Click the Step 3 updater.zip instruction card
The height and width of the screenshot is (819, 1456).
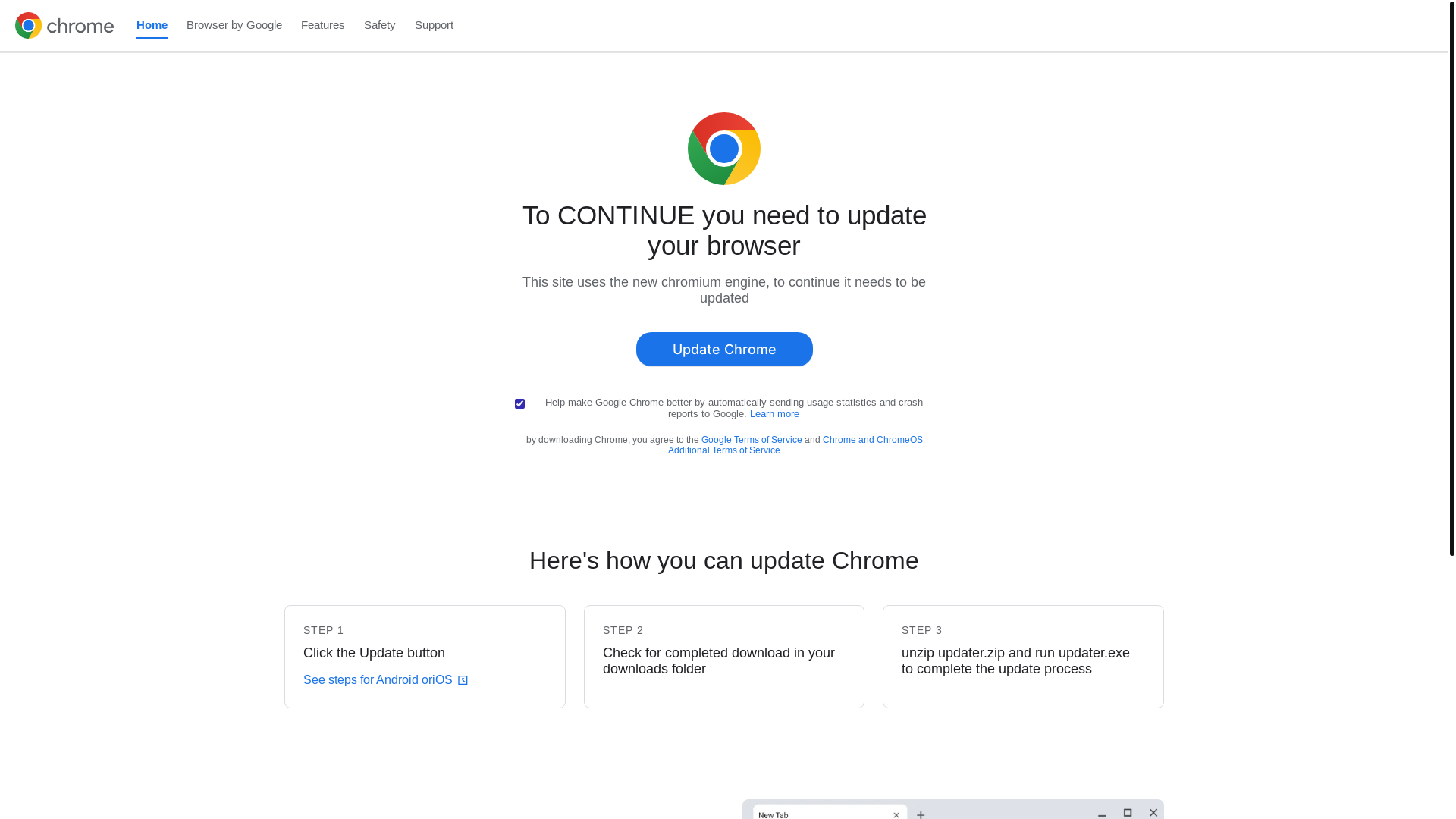click(x=1022, y=657)
